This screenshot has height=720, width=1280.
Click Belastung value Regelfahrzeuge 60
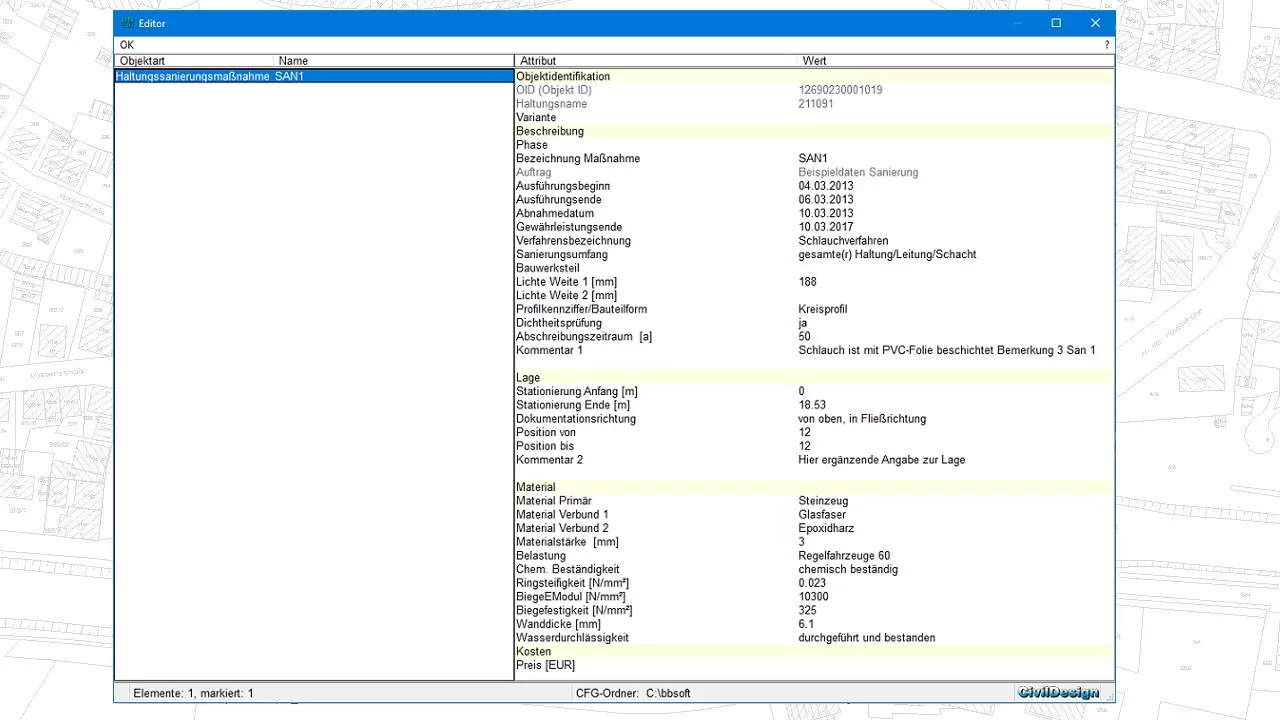[844, 556]
